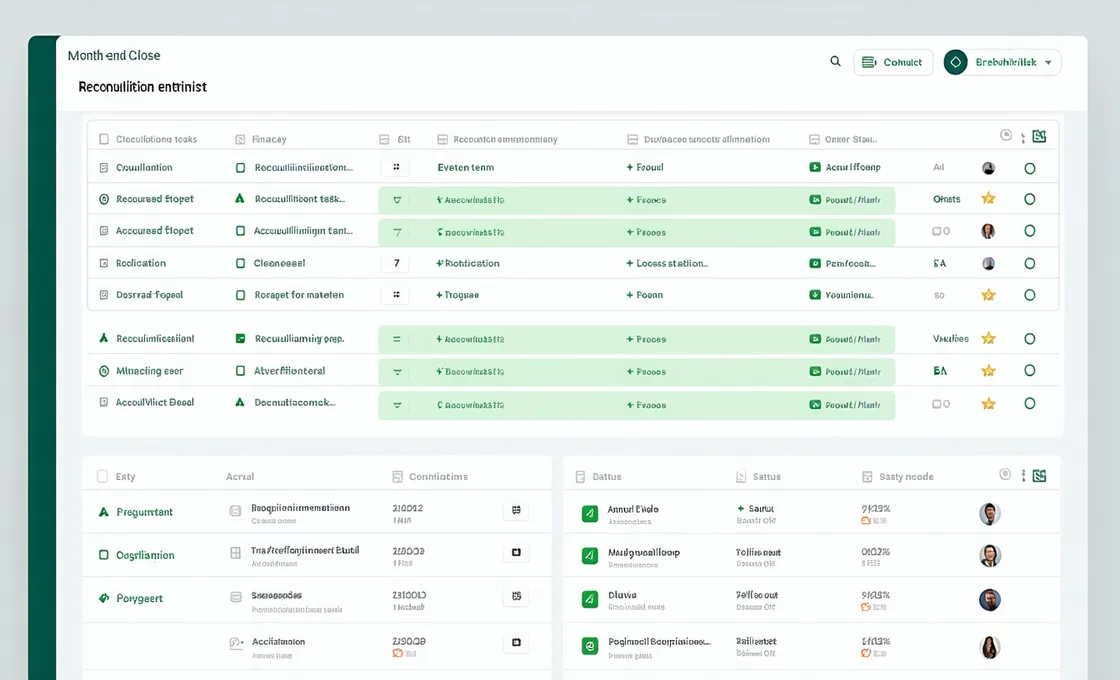The height and width of the screenshot is (680, 1120).
Task: Click the green grid icon above lower-right table
Action: [1039, 476]
